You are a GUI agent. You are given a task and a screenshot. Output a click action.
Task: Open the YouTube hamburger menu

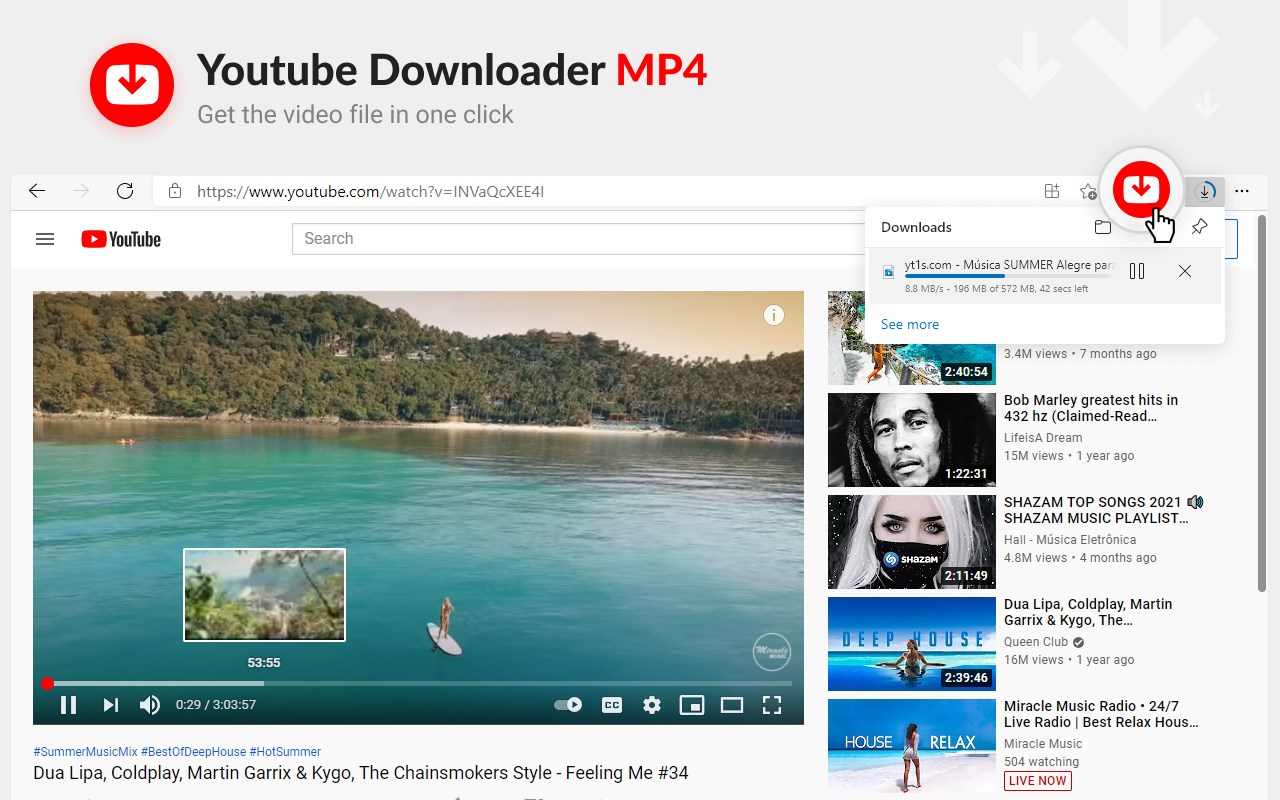tap(44, 239)
